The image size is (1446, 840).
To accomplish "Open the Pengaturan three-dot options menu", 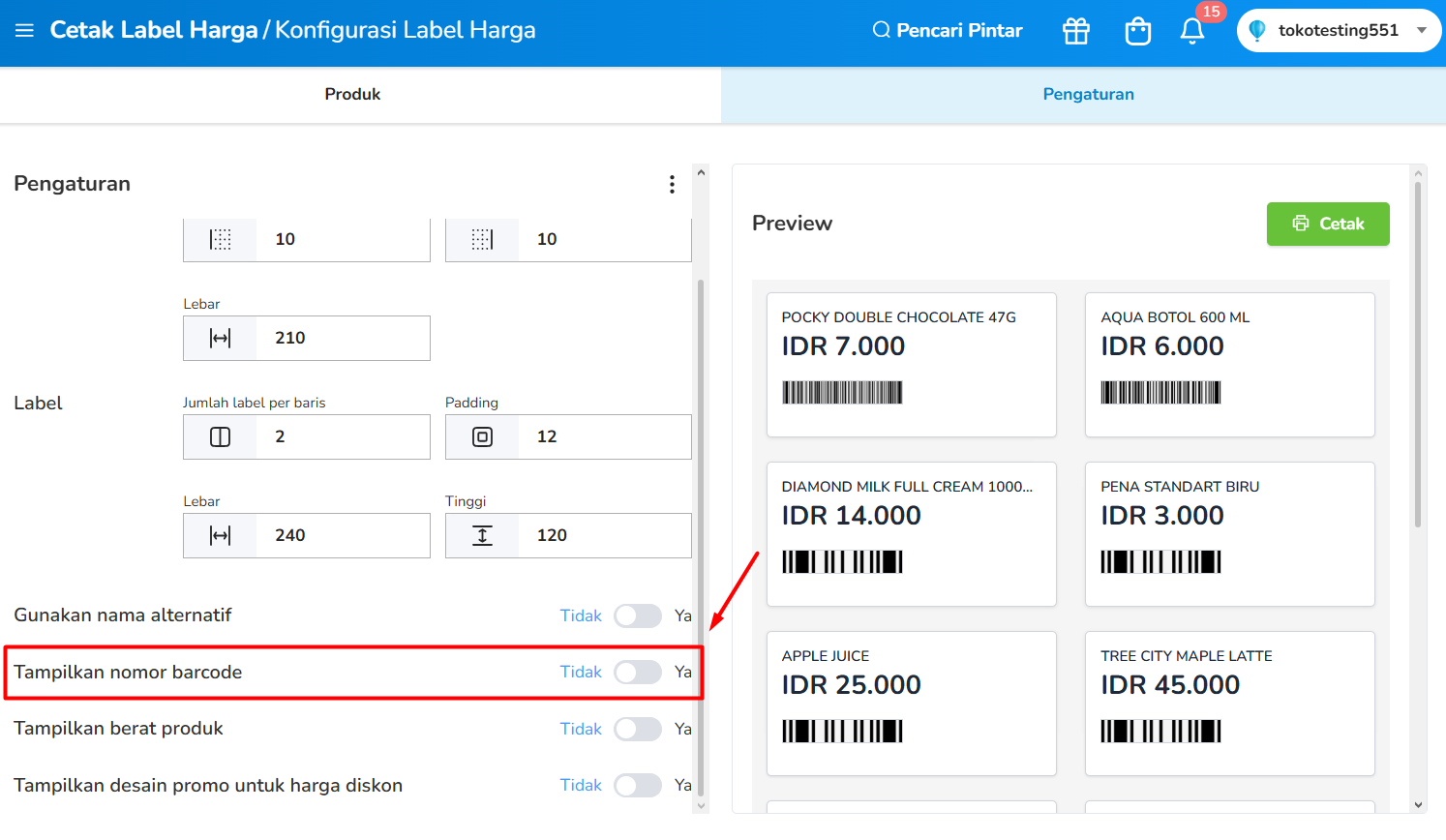I will [672, 185].
